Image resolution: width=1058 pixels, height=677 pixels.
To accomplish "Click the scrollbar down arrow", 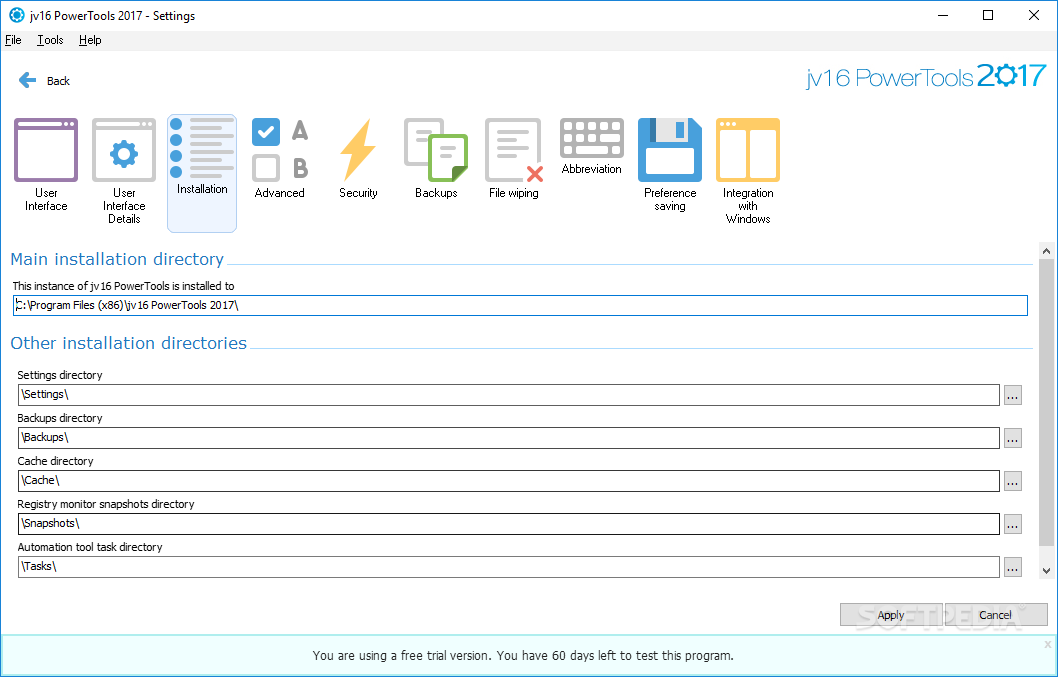I will [1047, 571].
